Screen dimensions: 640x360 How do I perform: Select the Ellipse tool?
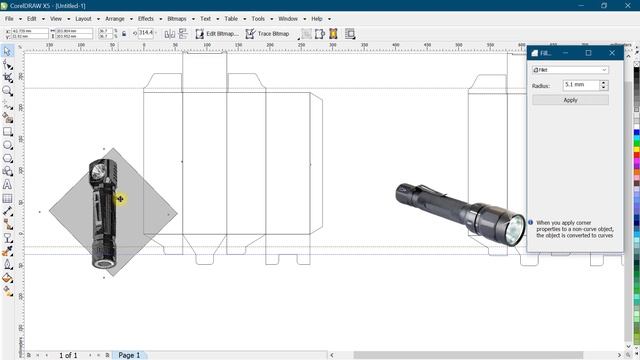tap(7, 145)
